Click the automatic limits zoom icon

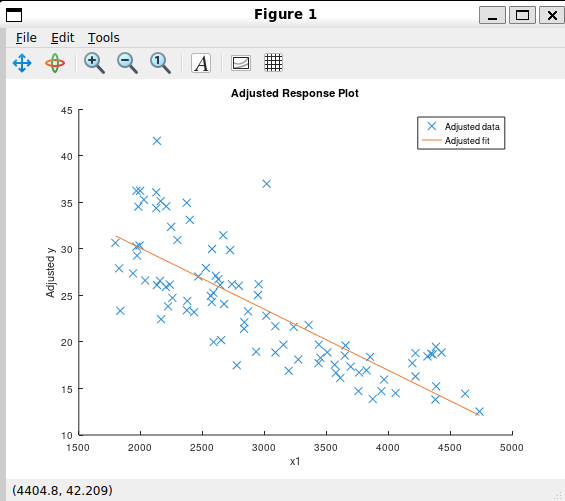pos(160,63)
